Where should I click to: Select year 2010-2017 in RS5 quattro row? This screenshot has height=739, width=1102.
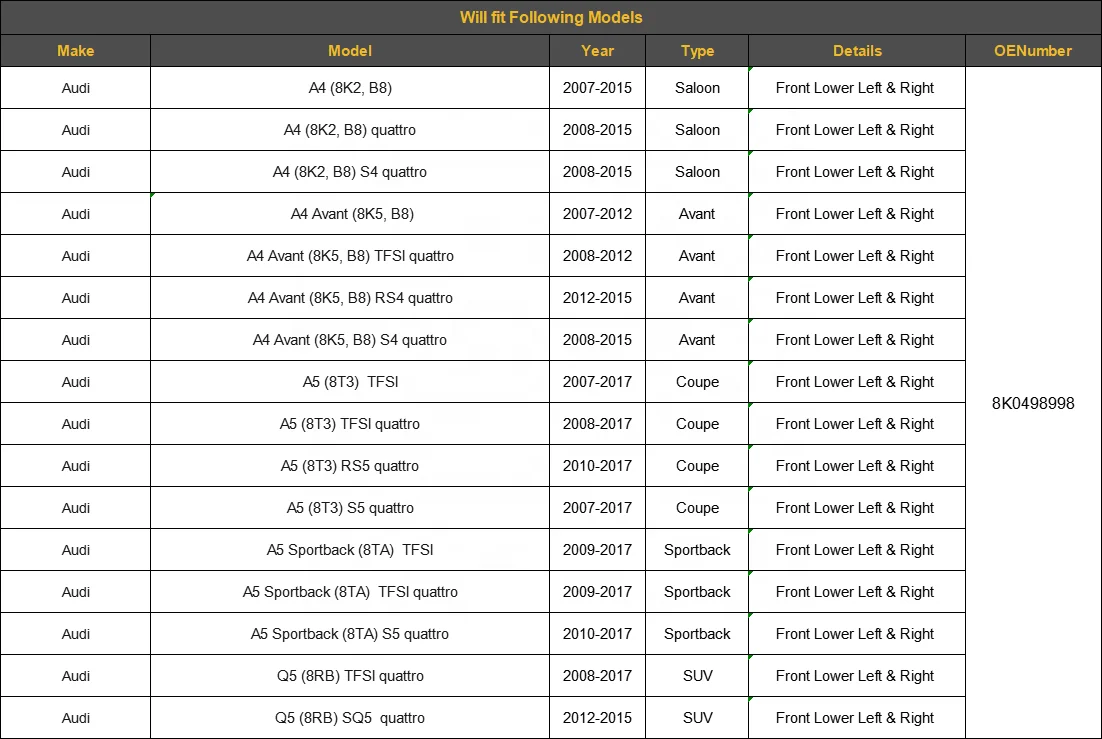[x=597, y=466]
